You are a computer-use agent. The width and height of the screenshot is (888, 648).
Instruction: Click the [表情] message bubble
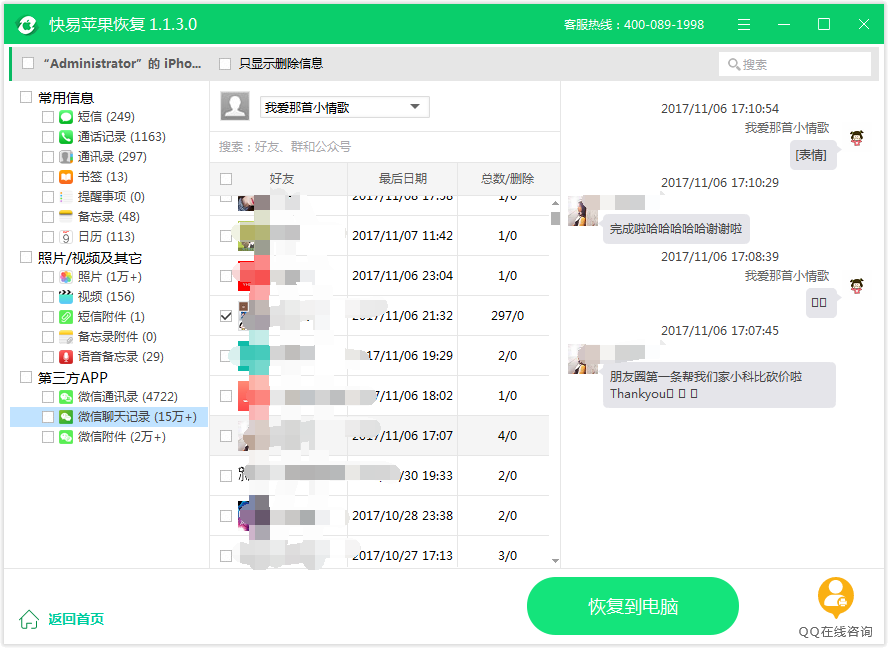(812, 155)
